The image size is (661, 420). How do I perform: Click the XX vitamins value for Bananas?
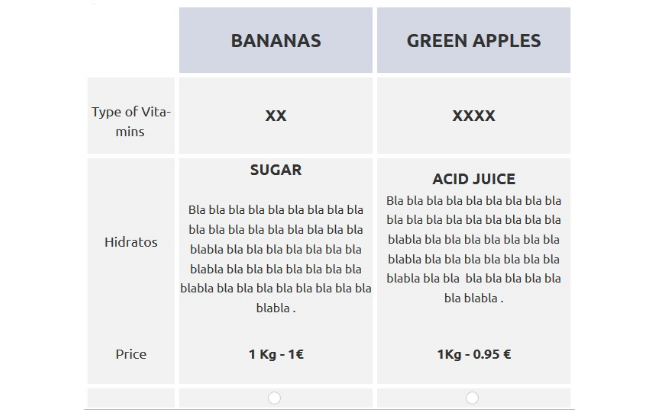(x=276, y=116)
